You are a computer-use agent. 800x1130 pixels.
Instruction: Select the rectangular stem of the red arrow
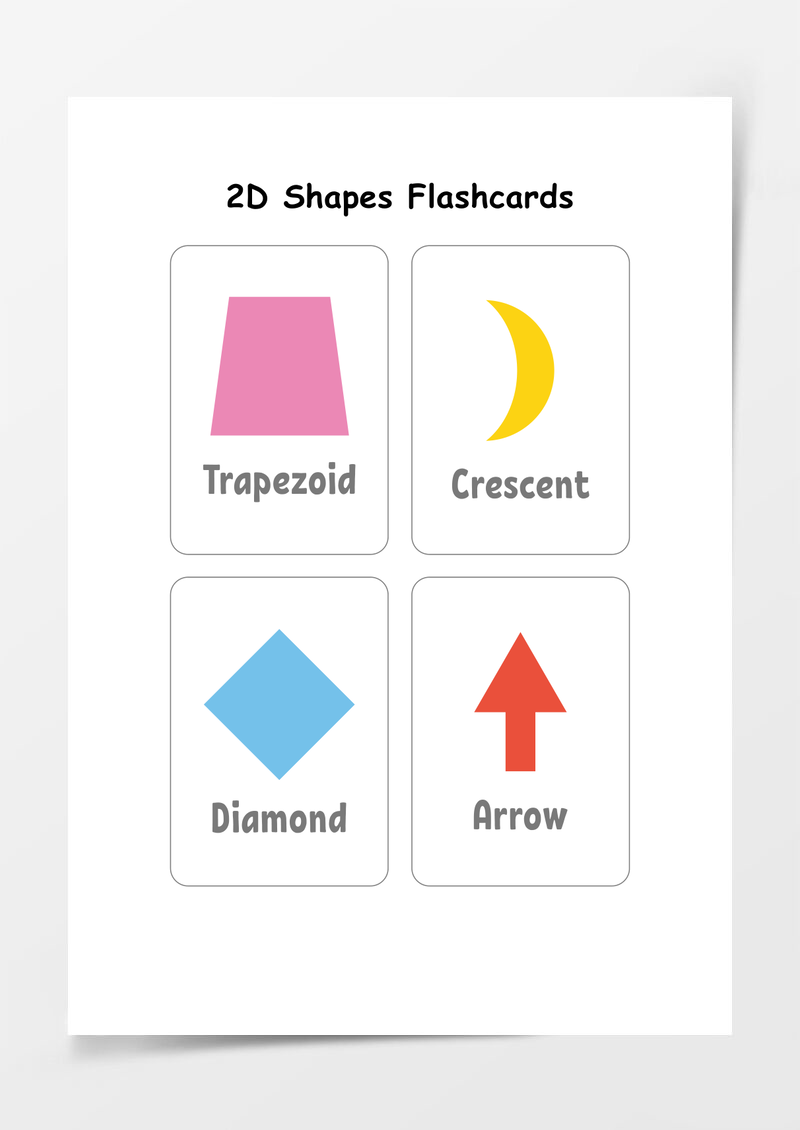pos(520,742)
